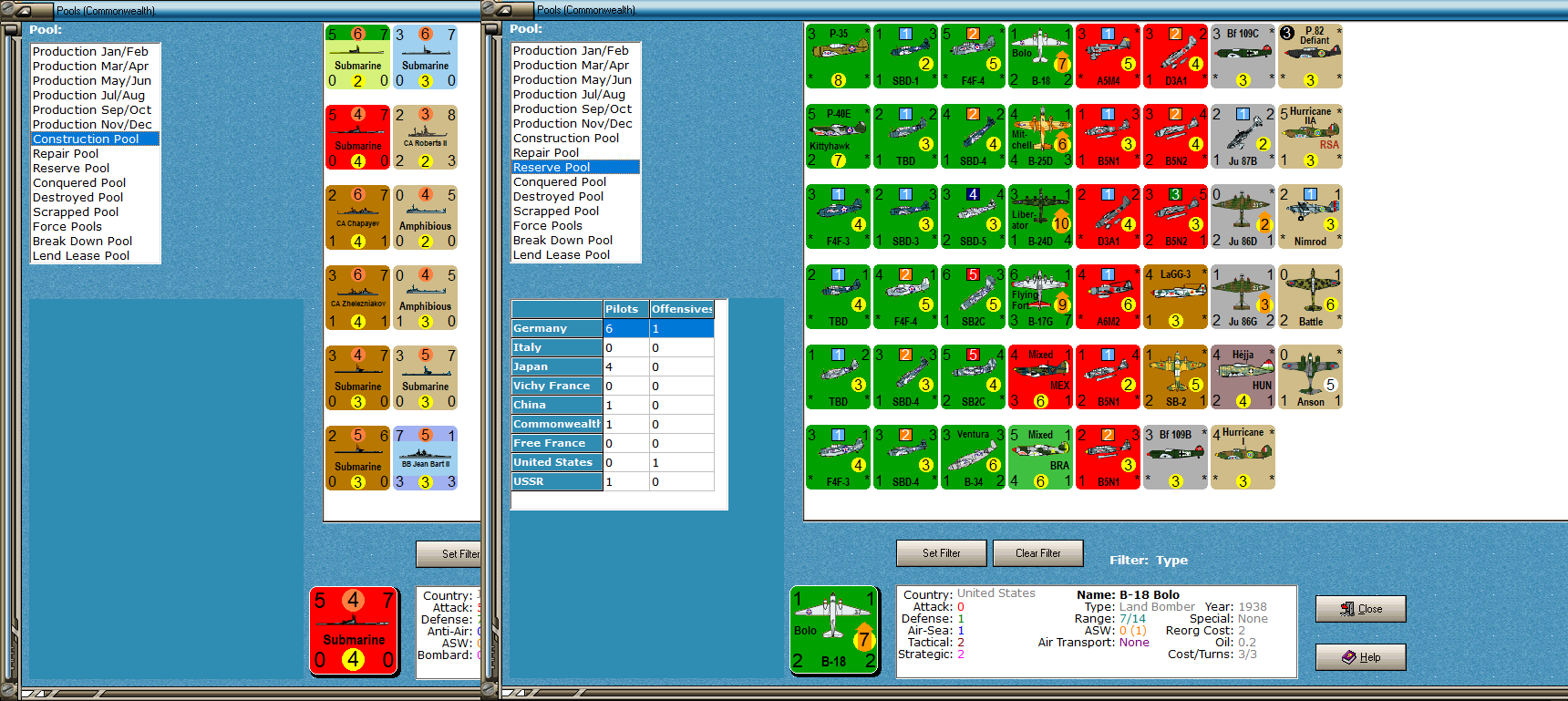The width and height of the screenshot is (1568, 701).
Task: Select the Hurricane IIA RSA counter
Action: [1310, 137]
